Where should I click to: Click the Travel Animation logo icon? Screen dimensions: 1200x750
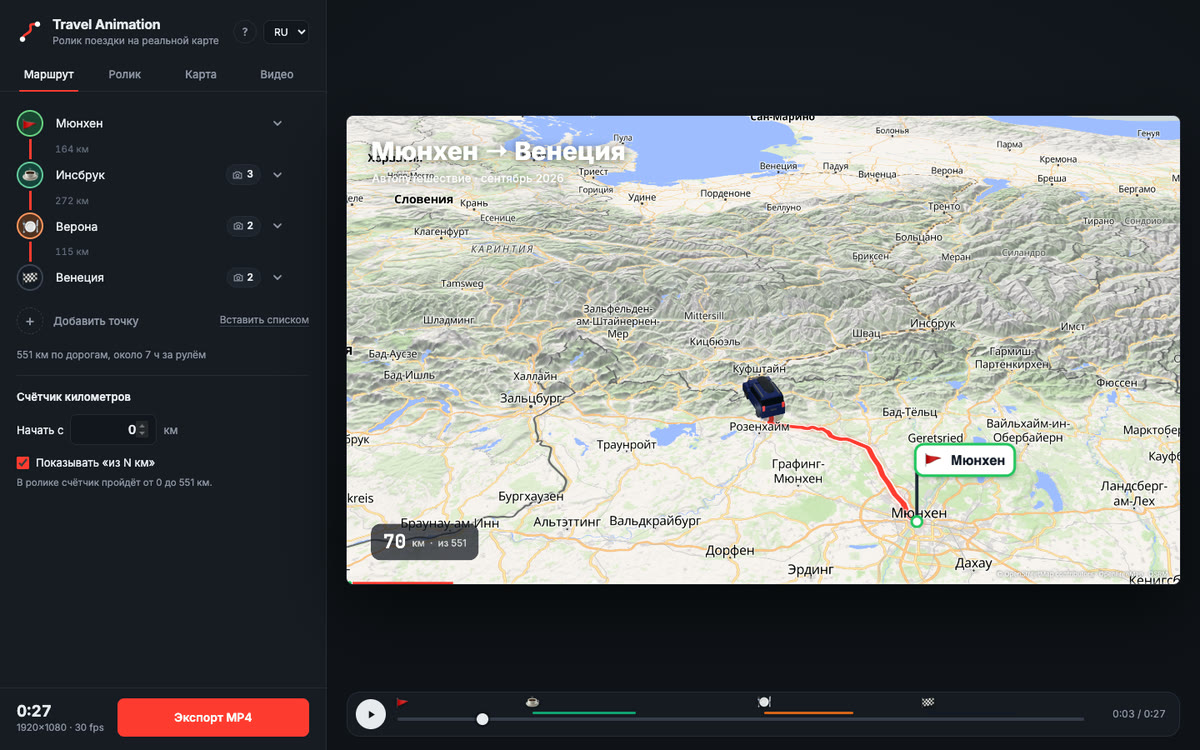click(x=30, y=32)
